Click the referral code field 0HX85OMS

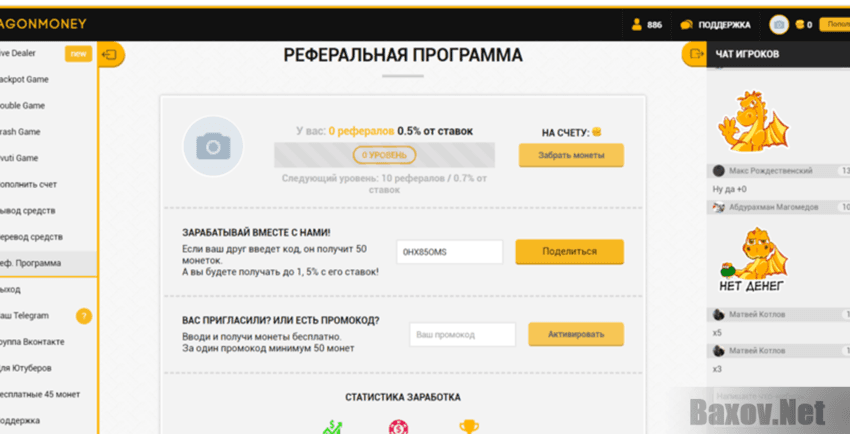pyautogui.click(x=449, y=252)
